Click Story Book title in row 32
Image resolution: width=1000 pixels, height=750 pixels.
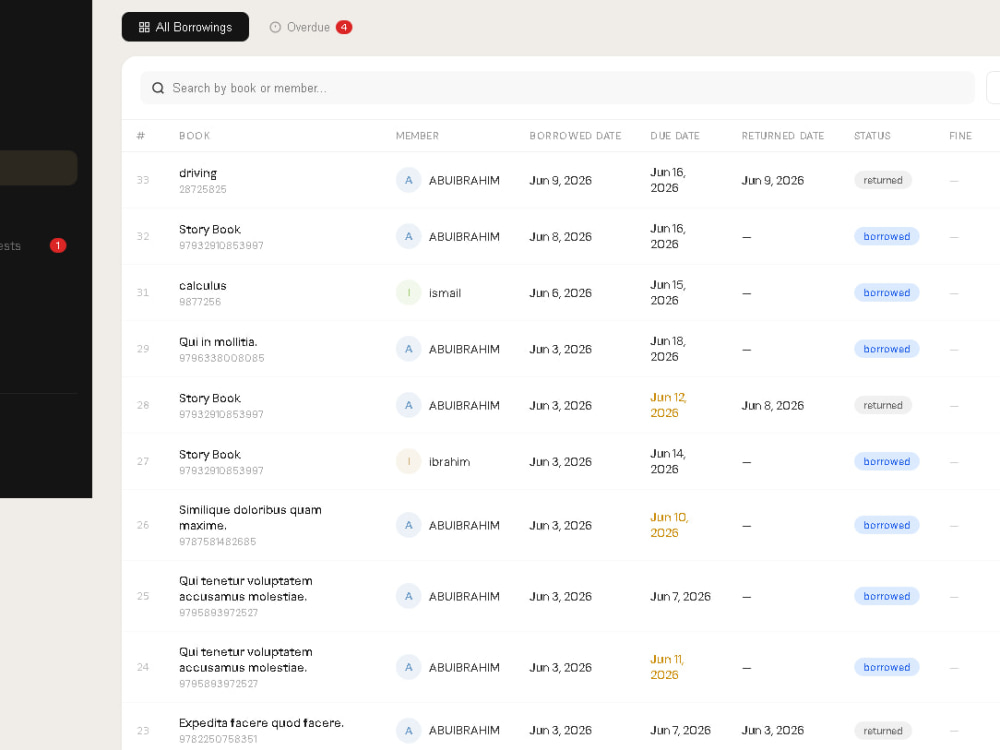tap(210, 229)
